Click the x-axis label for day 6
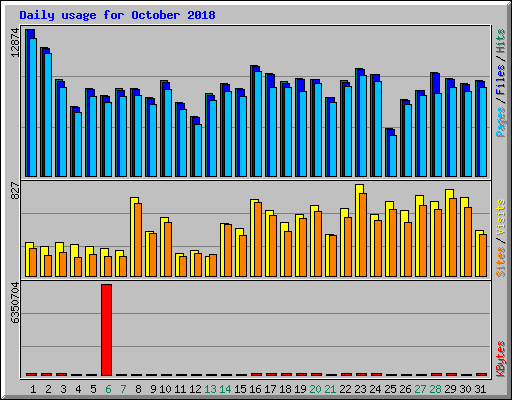 108,389
